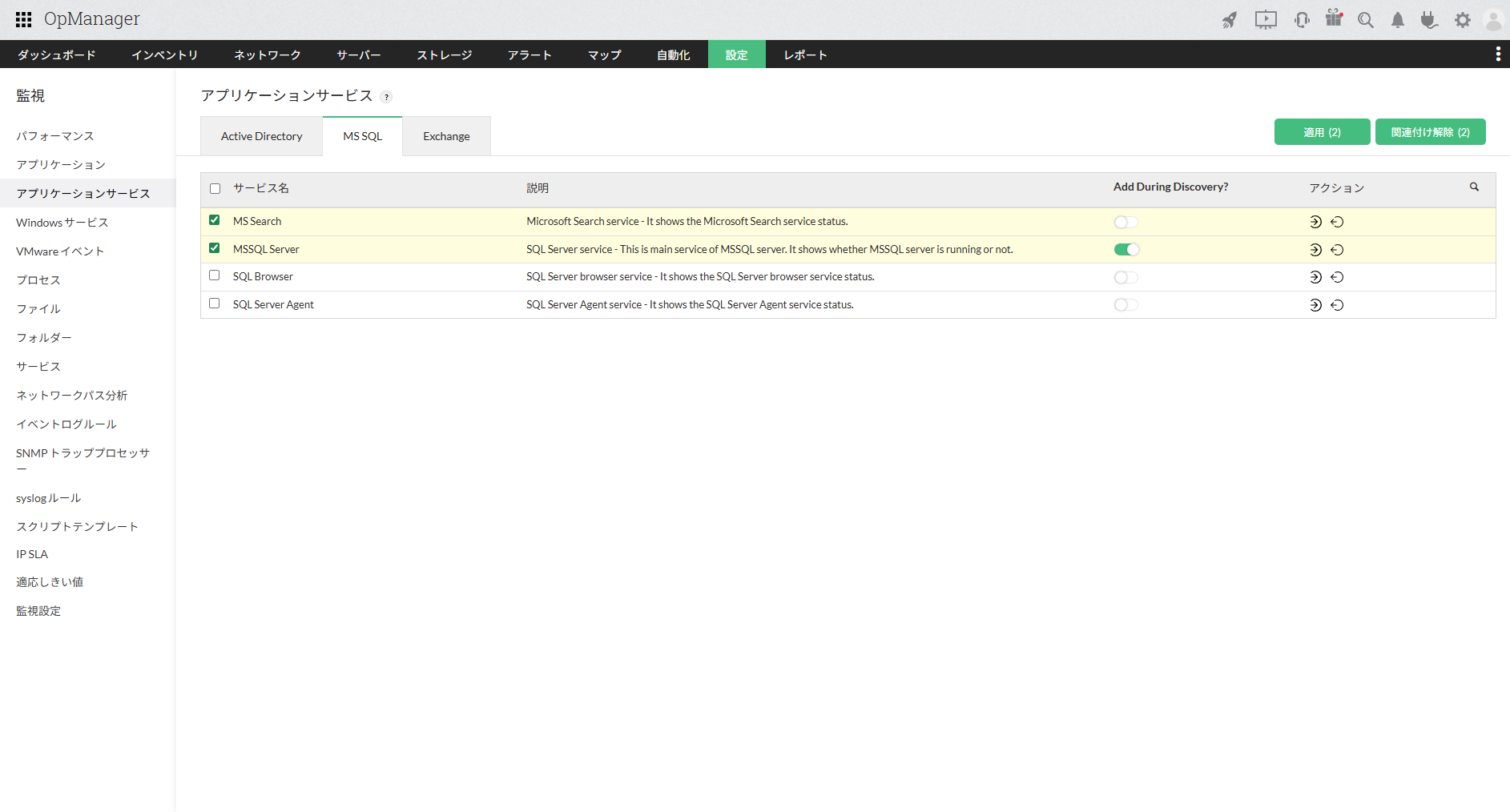The height and width of the screenshot is (812, 1510).
Task: Switch to the Exchange tab
Action: [x=446, y=136]
